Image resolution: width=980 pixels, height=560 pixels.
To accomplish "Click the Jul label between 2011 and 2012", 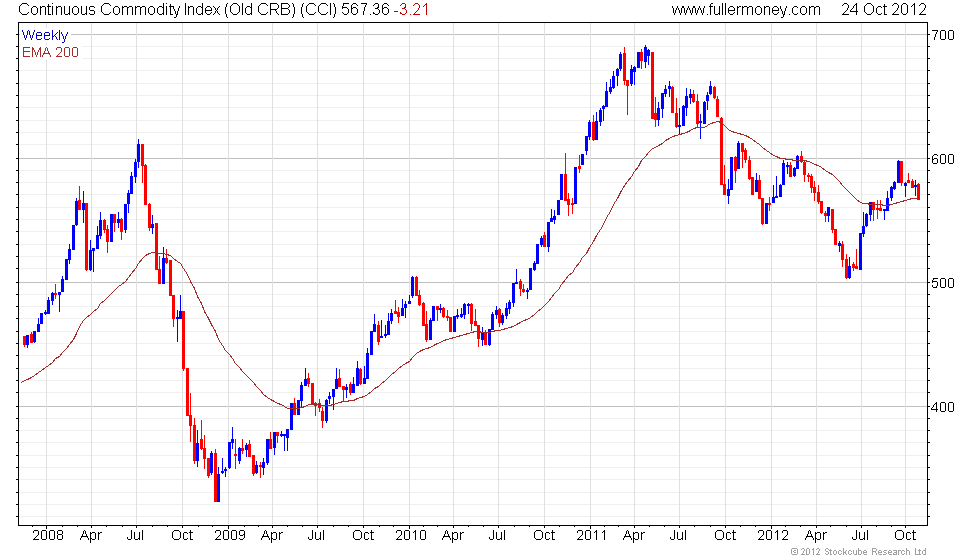I will click(x=678, y=536).
